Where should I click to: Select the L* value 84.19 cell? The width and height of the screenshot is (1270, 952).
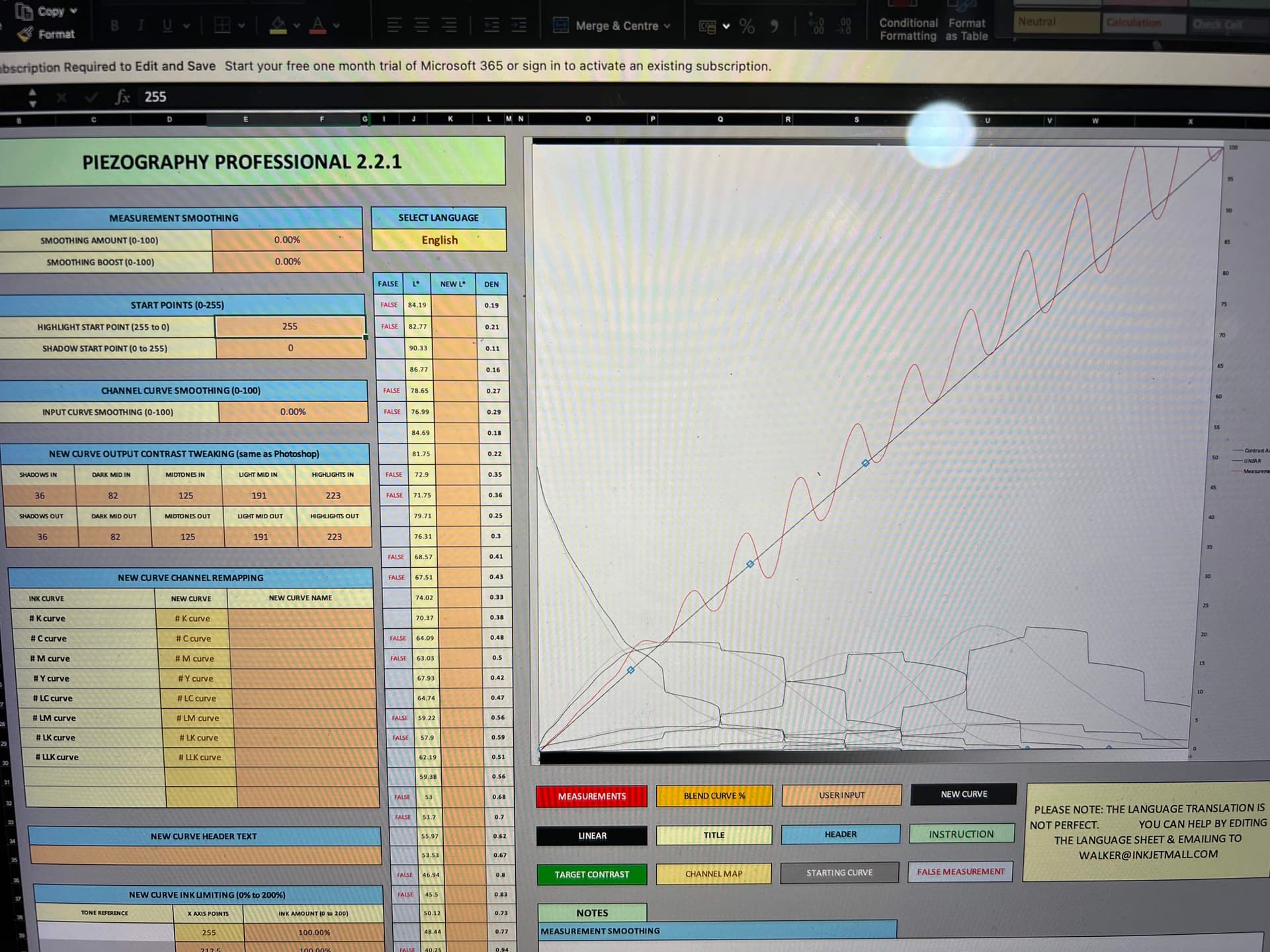(417, 305)
